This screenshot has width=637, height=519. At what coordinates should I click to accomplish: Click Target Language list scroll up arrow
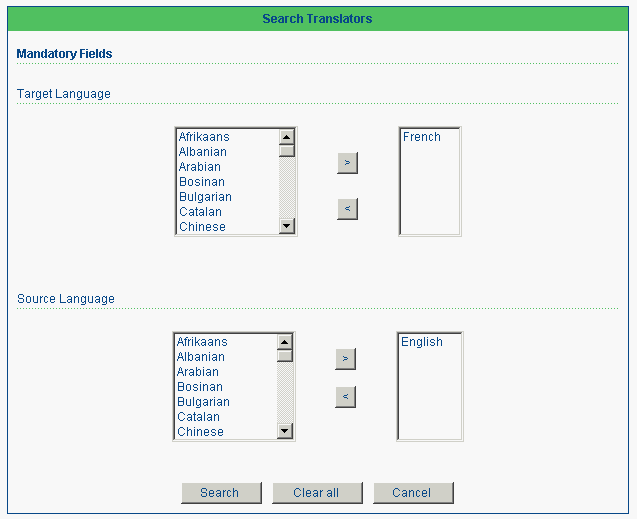tap(287, 137)
